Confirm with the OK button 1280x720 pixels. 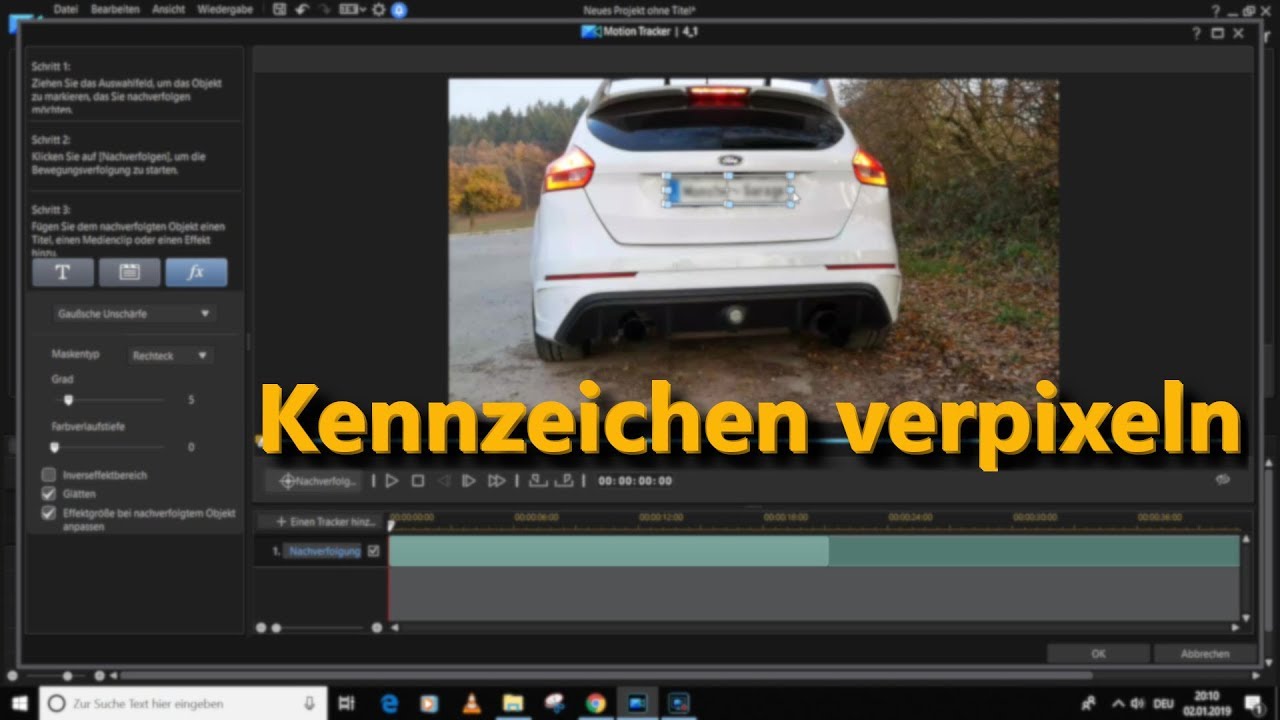(x=1098, y=654)
